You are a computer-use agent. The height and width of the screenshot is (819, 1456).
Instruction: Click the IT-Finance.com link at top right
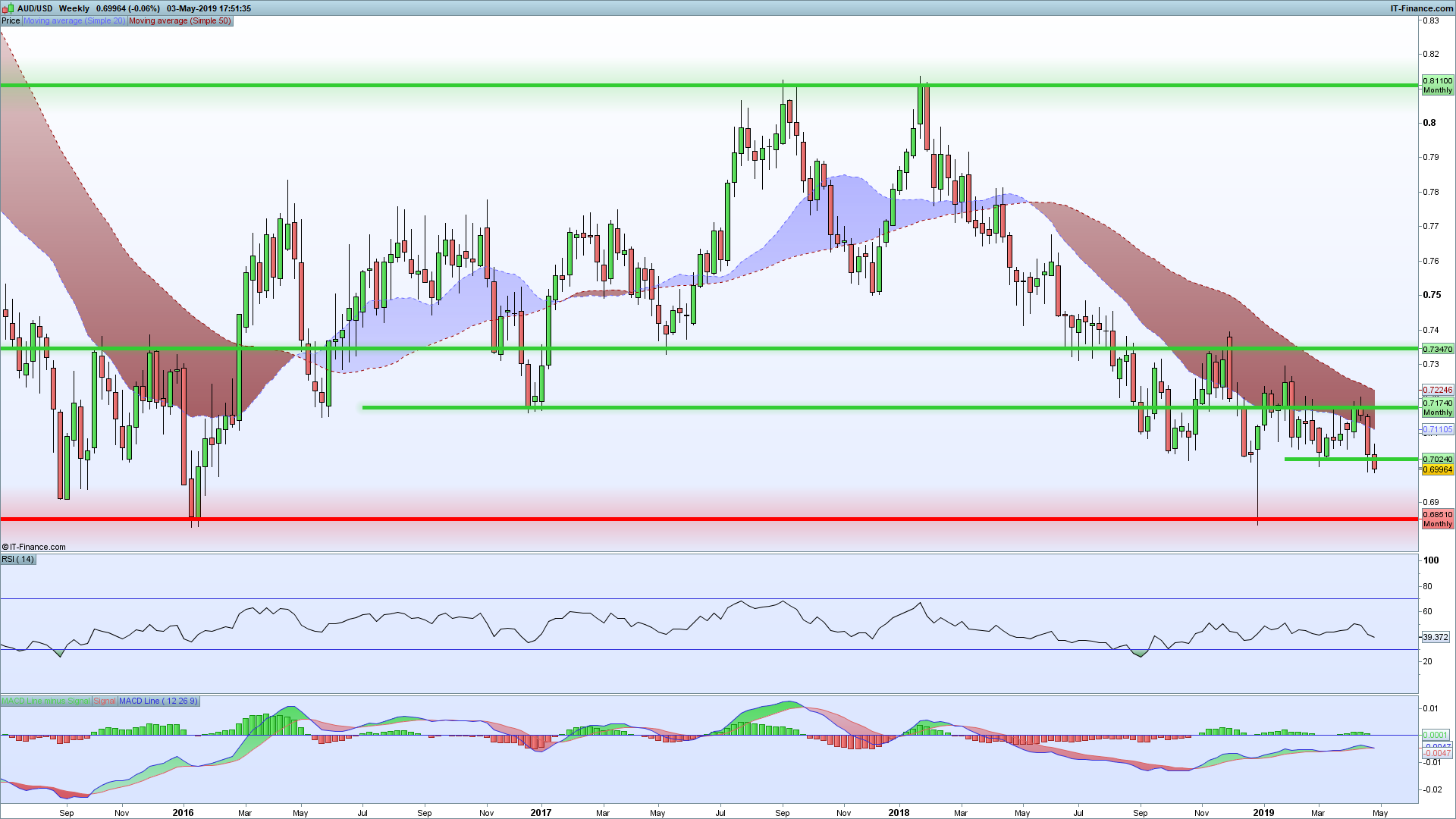[1422, 8]
